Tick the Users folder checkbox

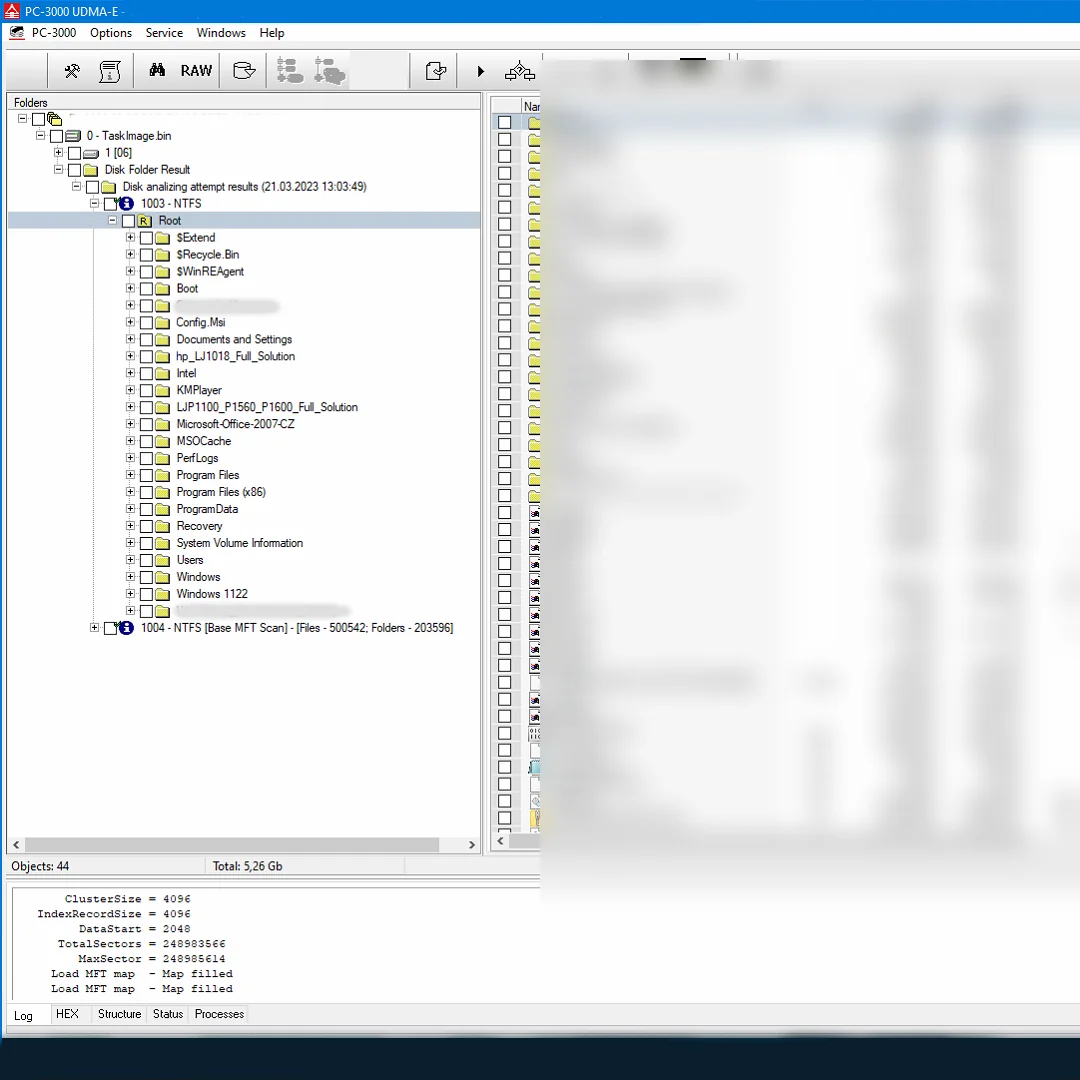pos(146,560)
